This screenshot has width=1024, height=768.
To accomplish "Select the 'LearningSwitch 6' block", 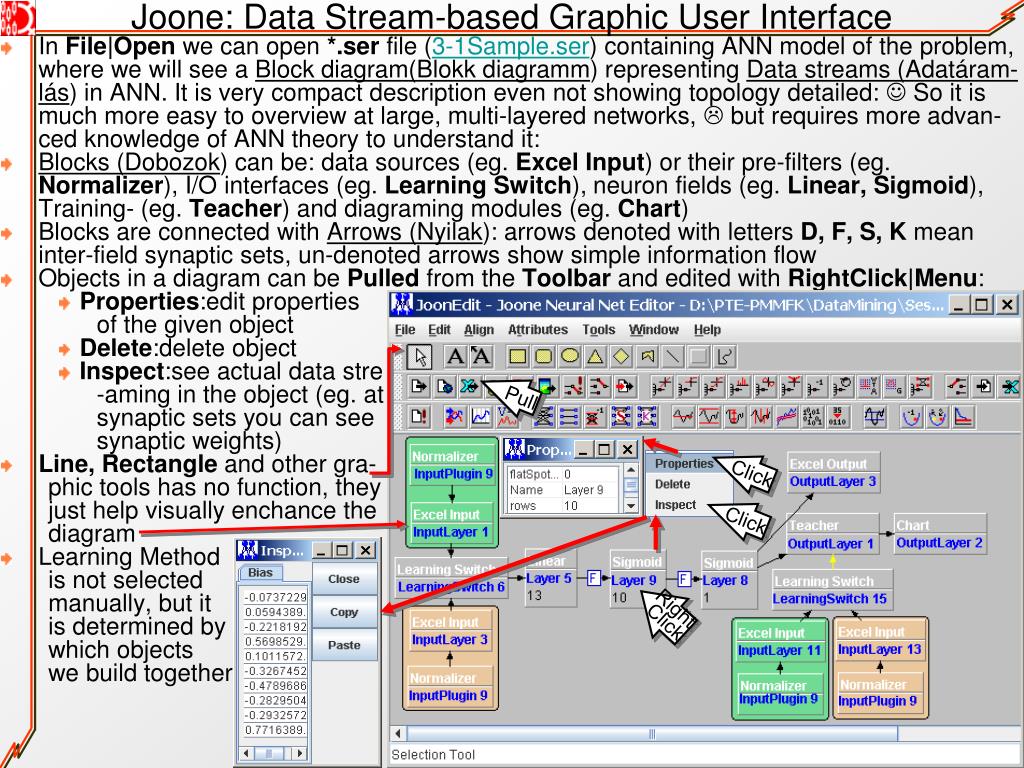I will pyautogui.click(x=451, y=579).
